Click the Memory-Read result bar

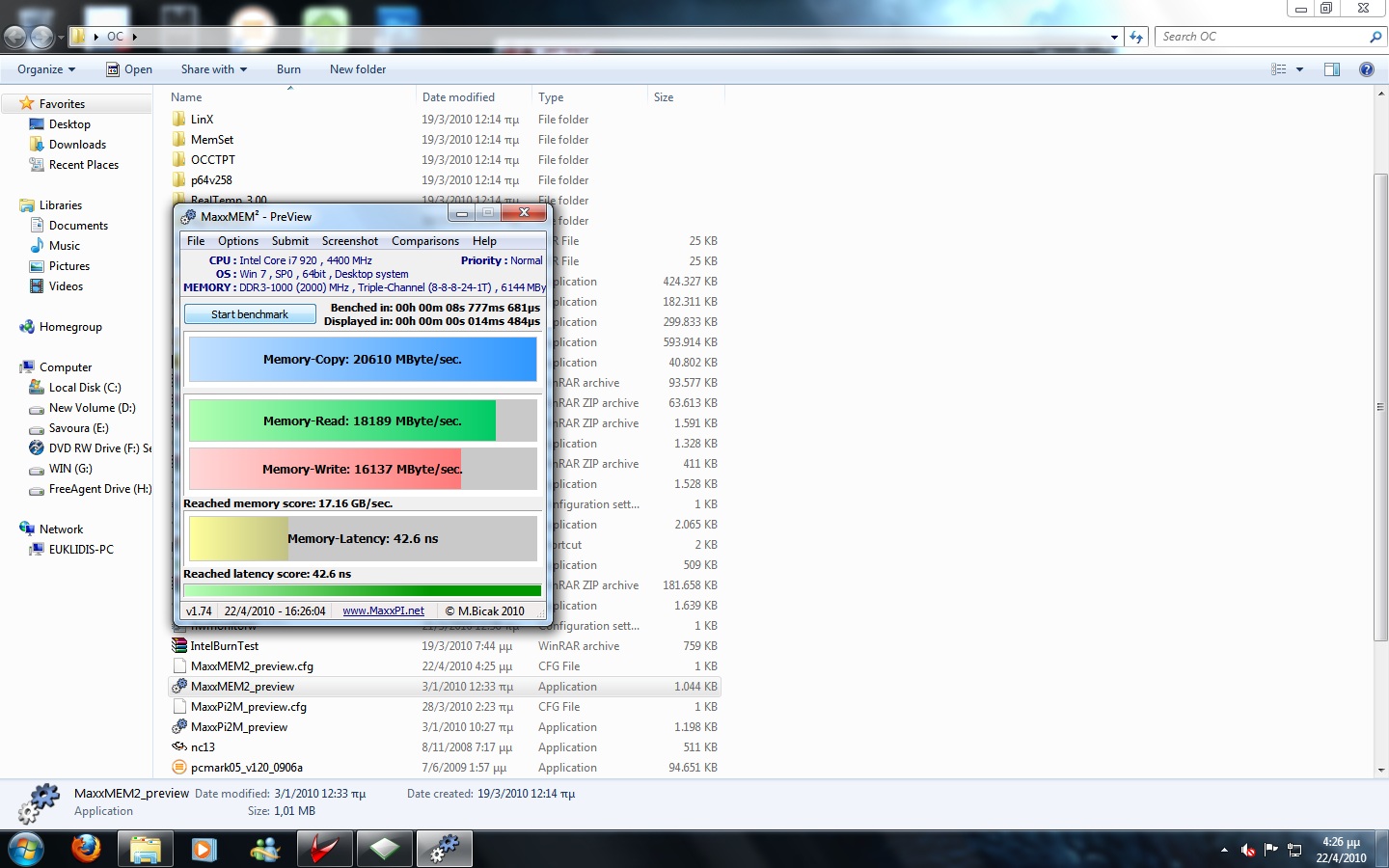click(x=363, y=420)
